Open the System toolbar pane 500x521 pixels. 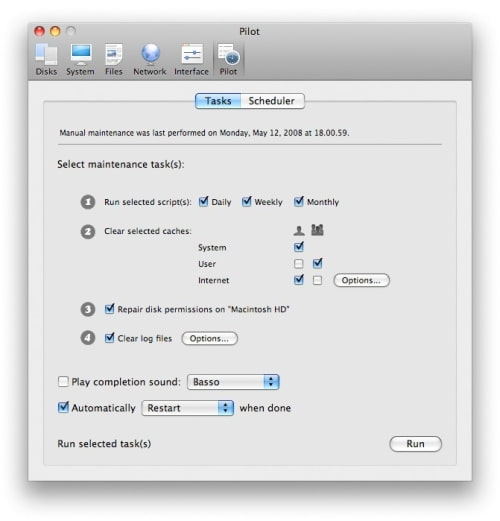[x=80, y=60]
